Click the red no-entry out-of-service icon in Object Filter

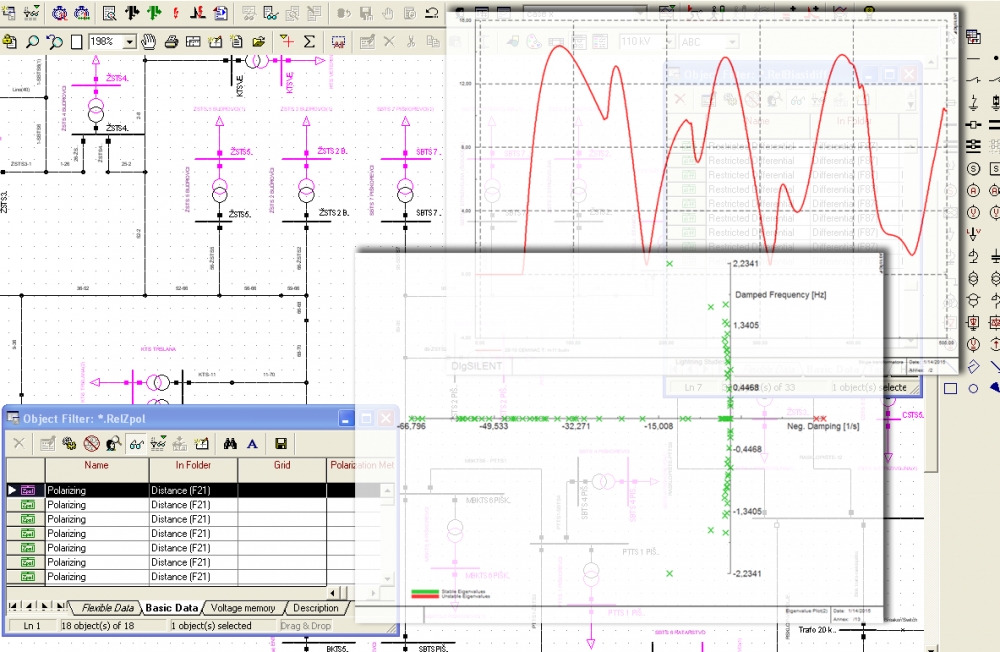(92, 444)
